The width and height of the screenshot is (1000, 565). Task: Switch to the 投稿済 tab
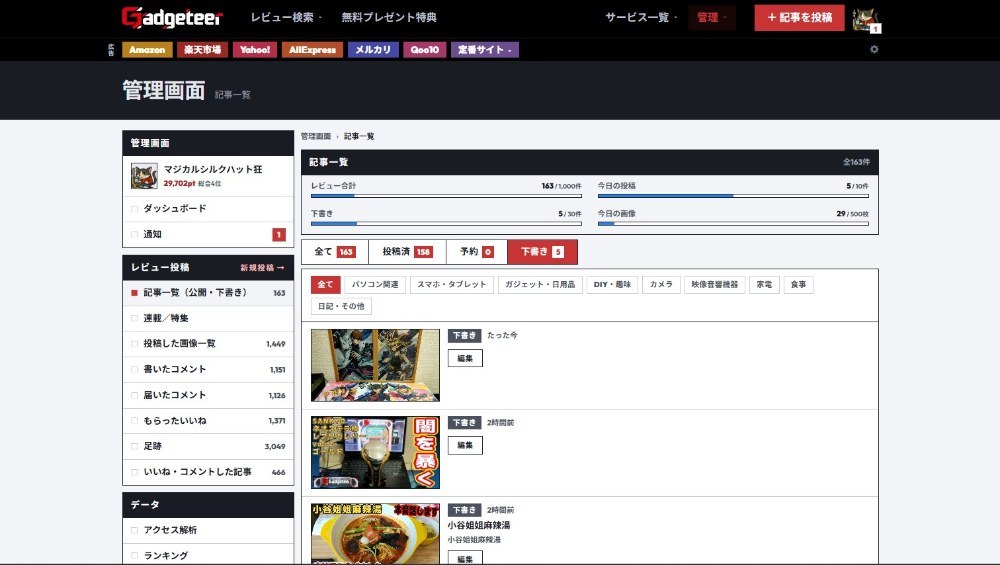(408, 252)
